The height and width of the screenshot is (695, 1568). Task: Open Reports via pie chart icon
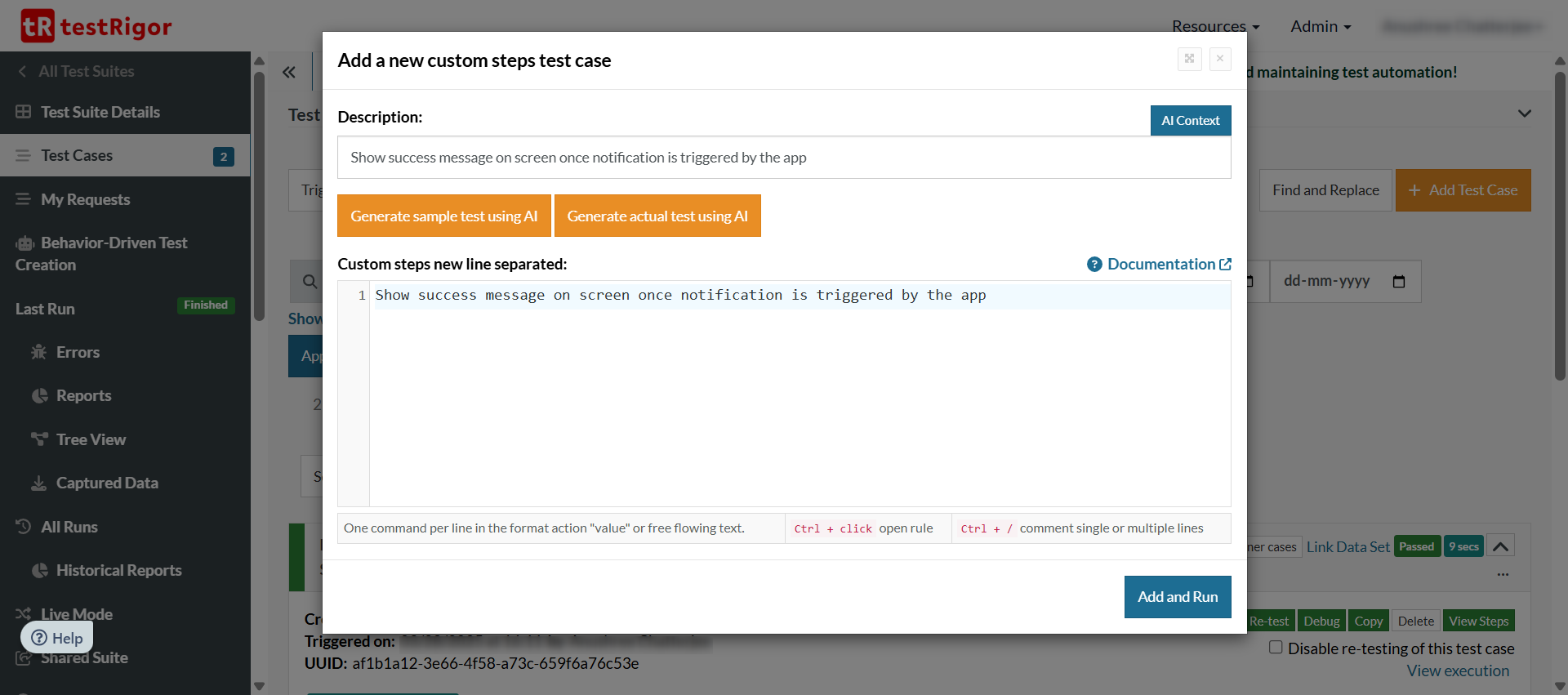tap(39, 396)
